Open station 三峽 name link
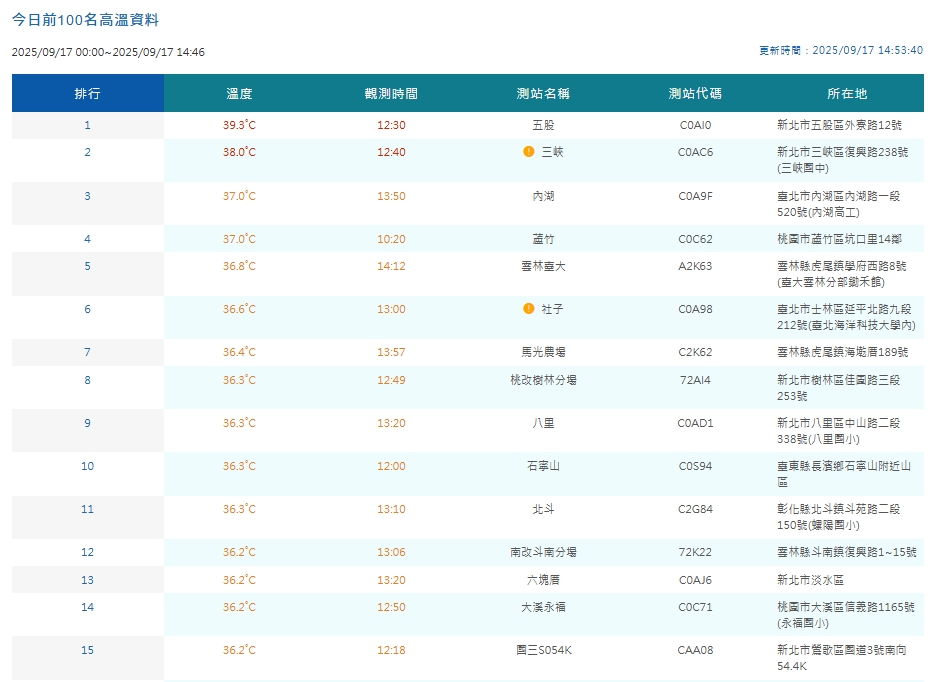 (552, 152)
